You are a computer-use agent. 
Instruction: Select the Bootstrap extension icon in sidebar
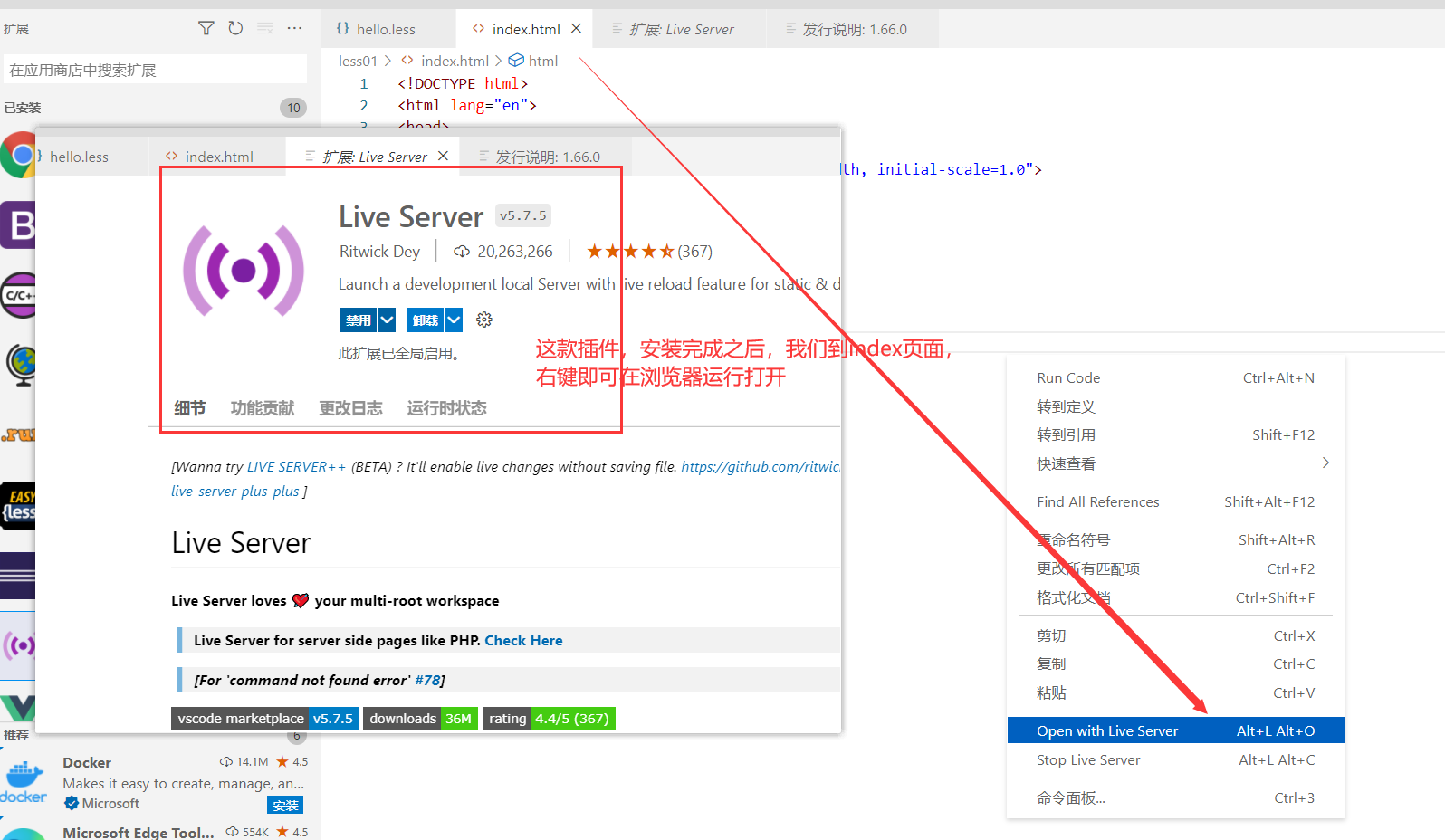pos(18,225)
